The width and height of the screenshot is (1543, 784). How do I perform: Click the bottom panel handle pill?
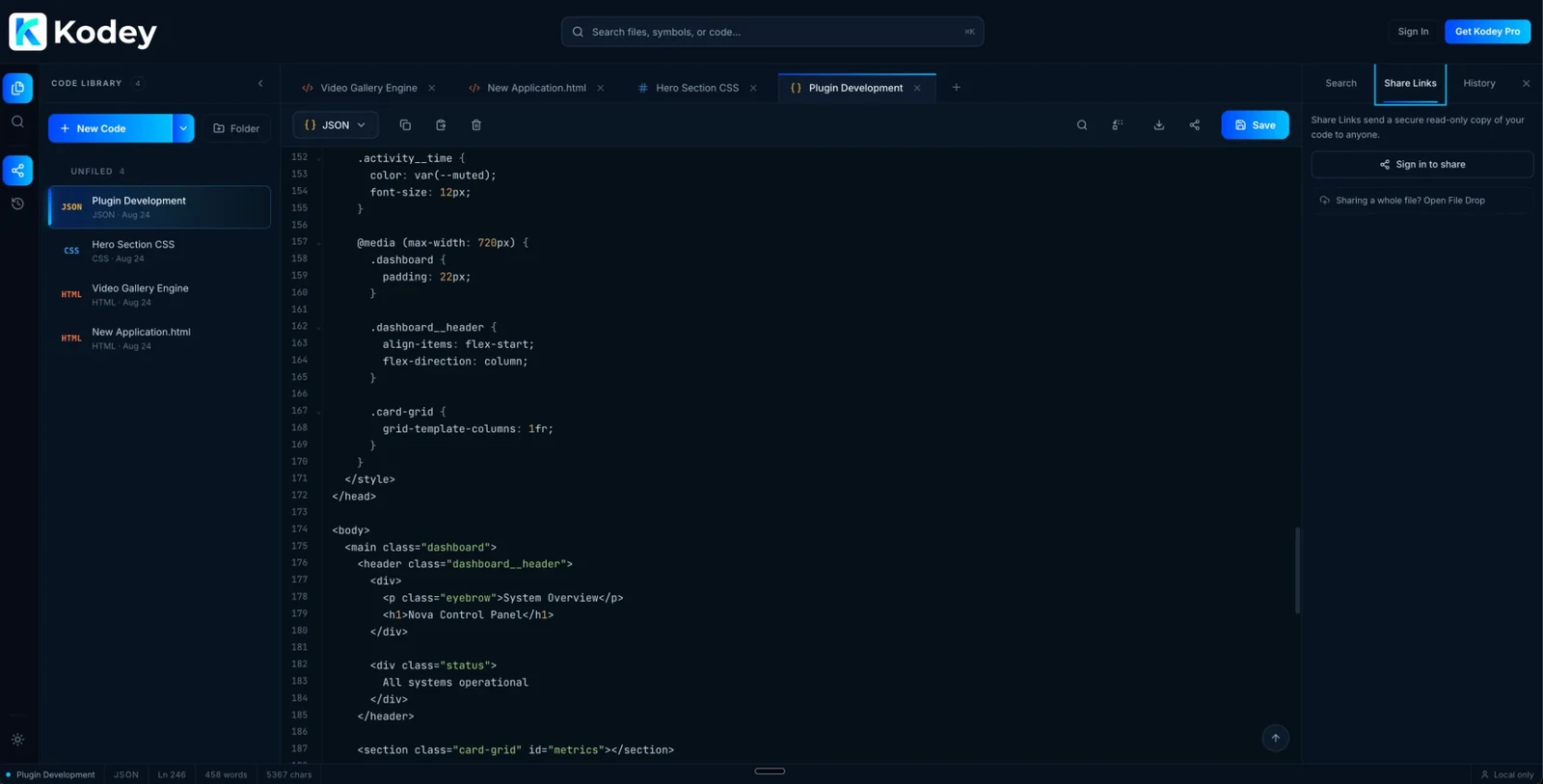click(770, 771)
